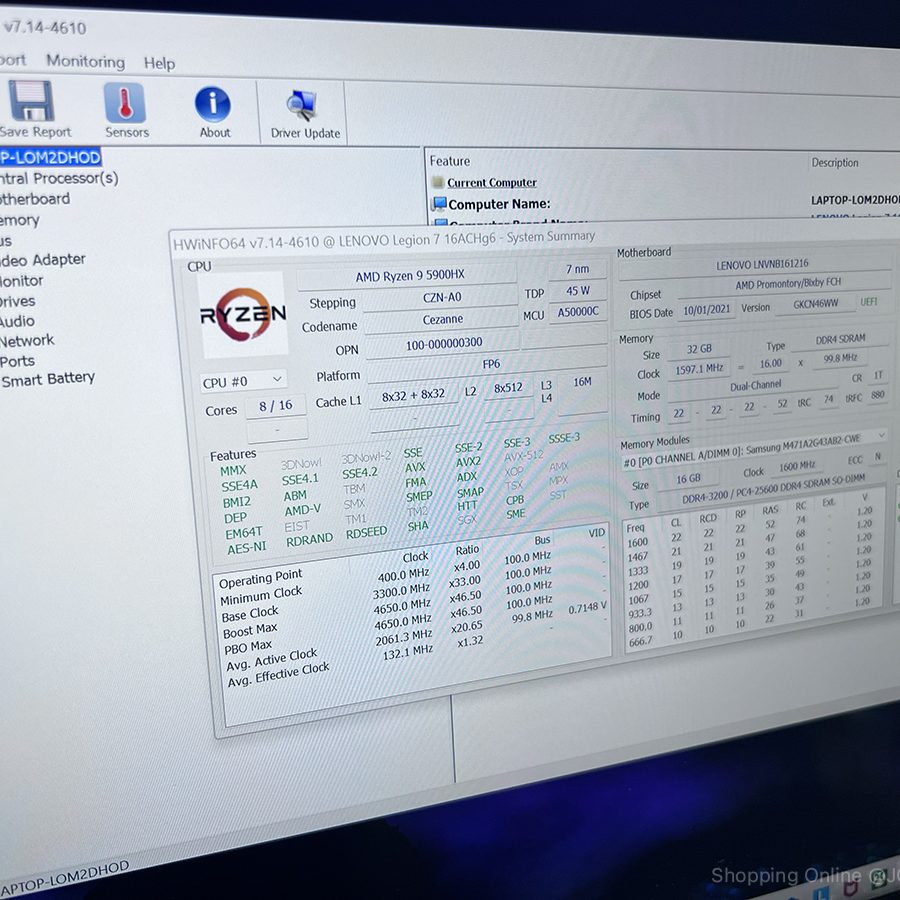This screenshot has height=900, width=900.
Task: Click the Memory Size 32 GB value
Action: 699,349
